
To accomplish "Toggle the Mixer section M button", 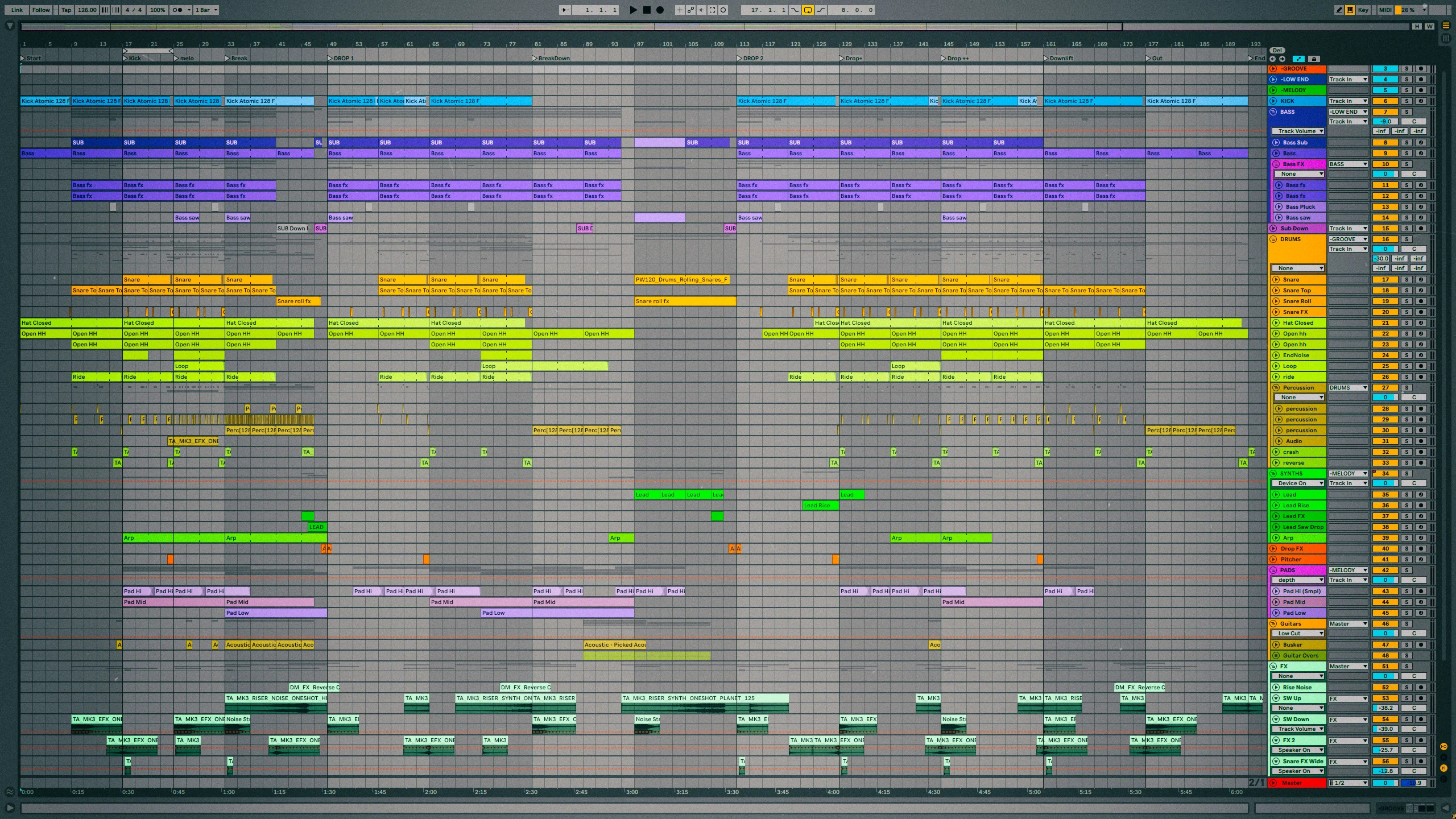I will [x=1444, y=768].
